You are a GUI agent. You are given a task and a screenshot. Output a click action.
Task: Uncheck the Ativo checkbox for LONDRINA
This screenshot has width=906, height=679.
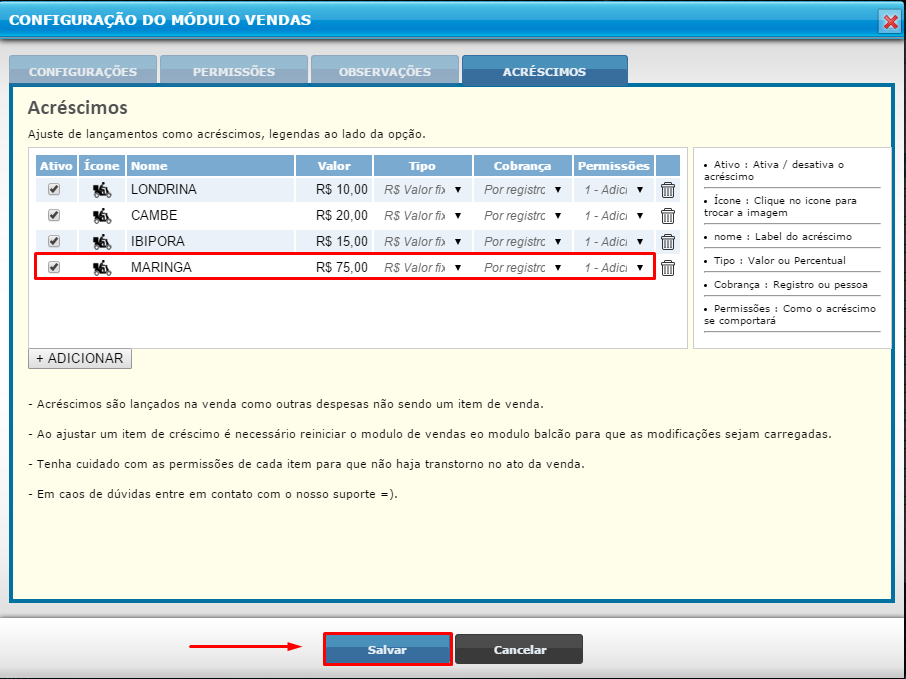point(54,189)
